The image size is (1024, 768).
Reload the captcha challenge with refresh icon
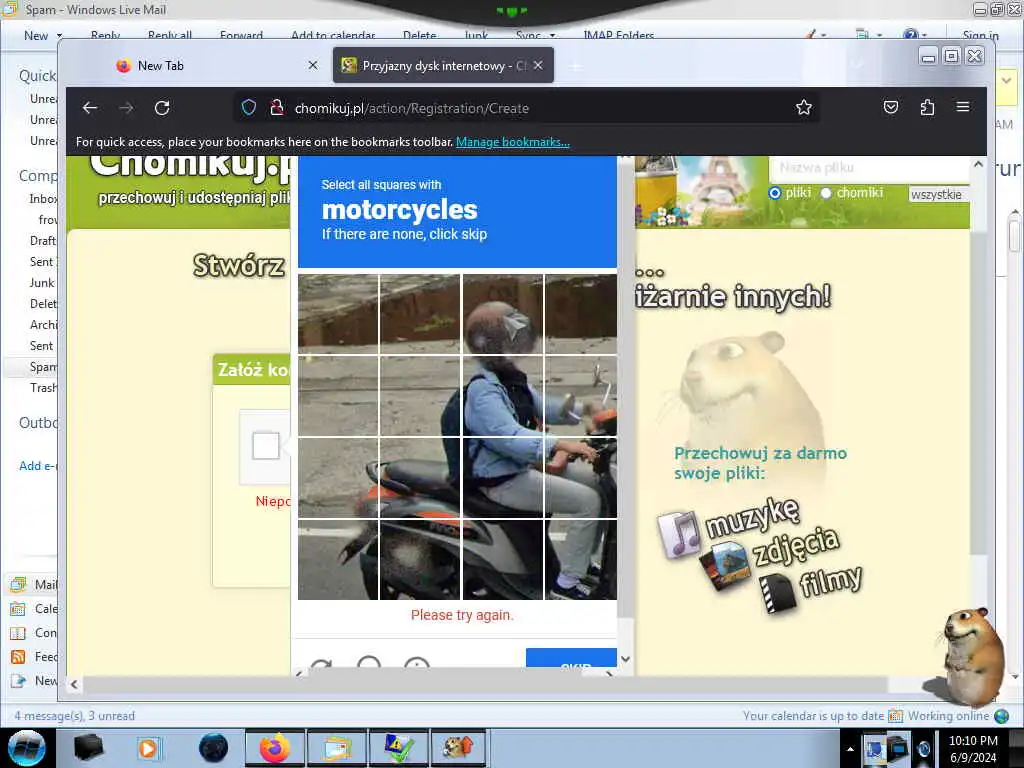tap(321, 665)
